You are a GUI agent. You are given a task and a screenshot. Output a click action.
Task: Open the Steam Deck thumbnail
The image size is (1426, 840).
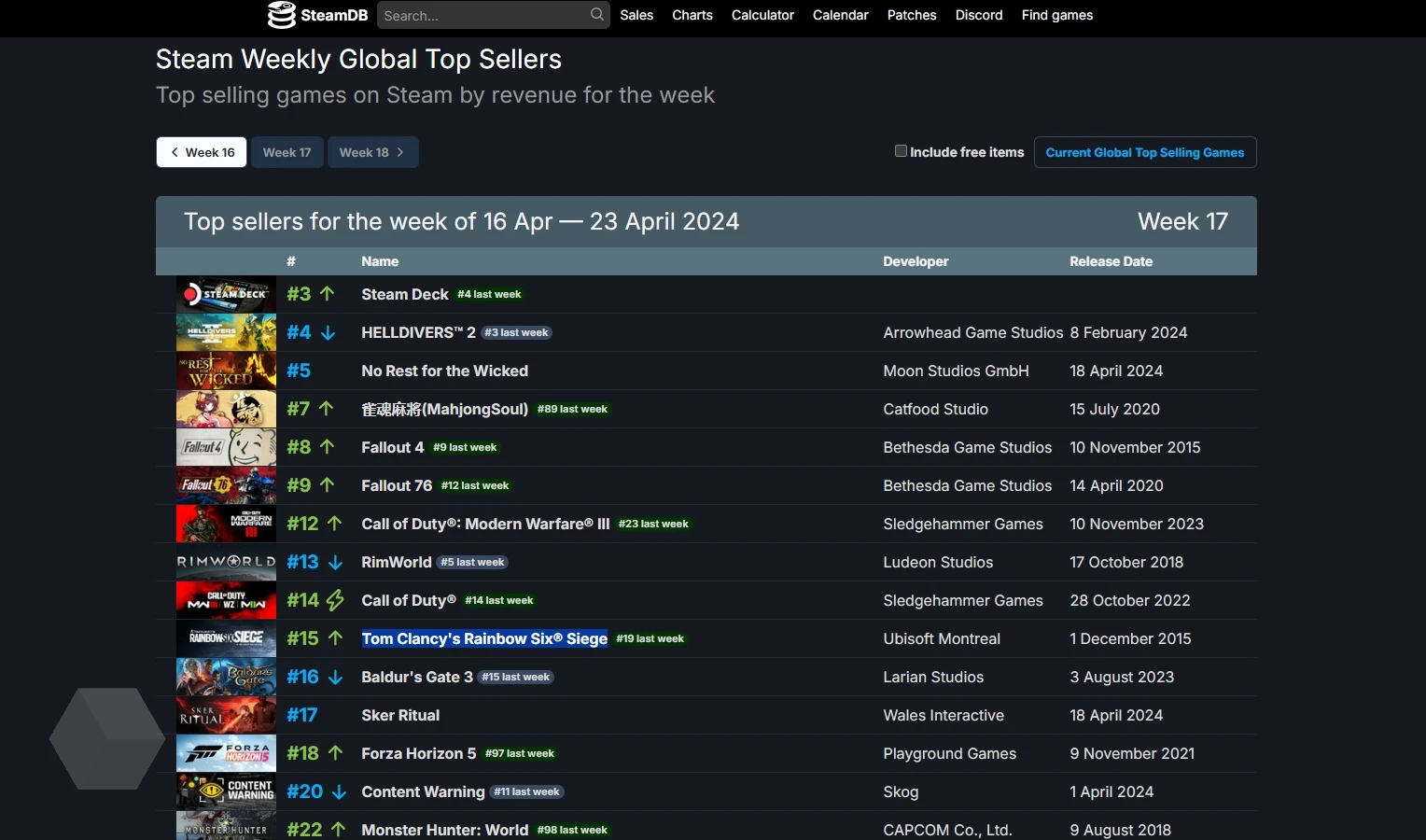[x=226, y=294]
